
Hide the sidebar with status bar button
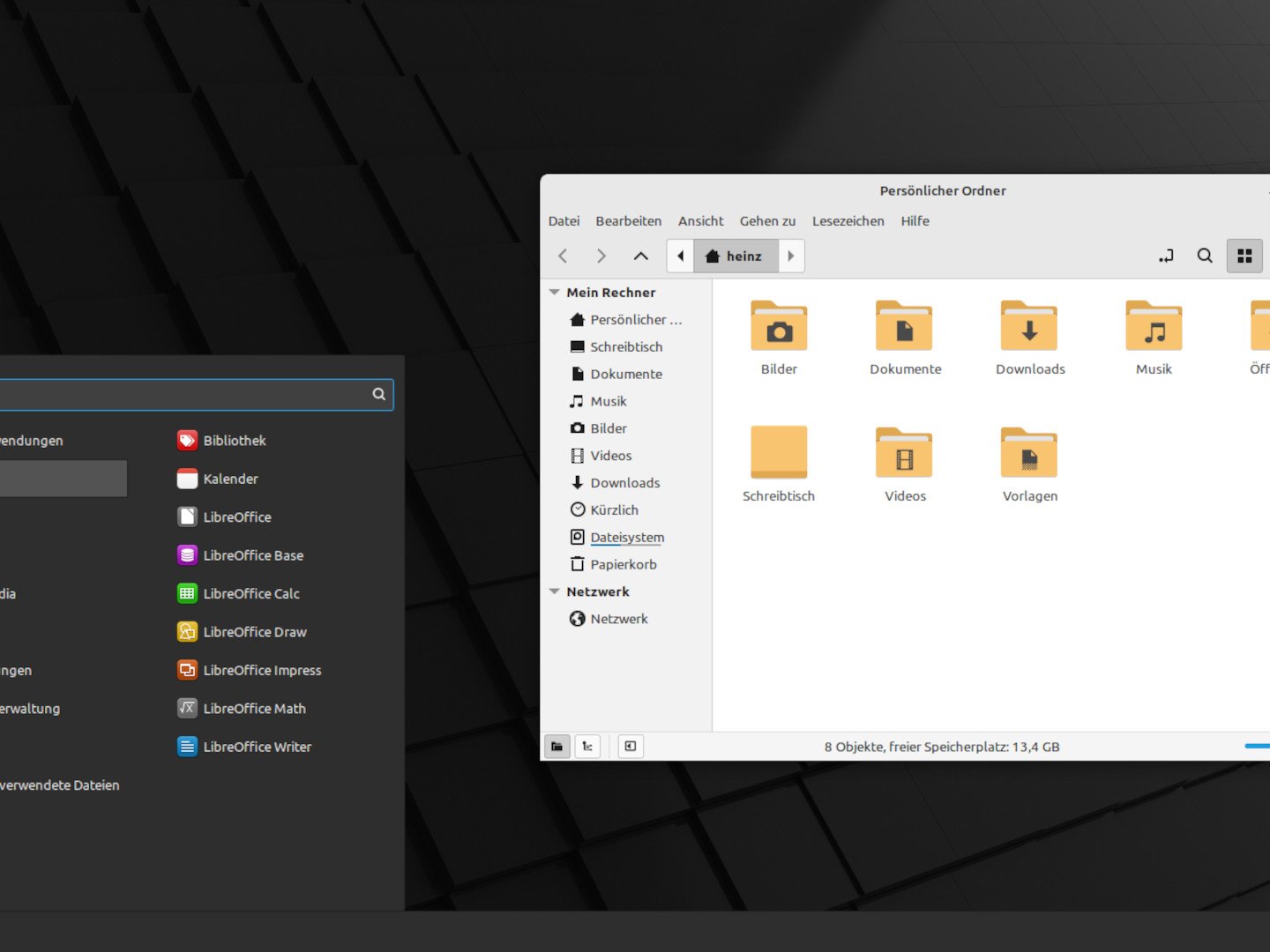coord(631,747)
